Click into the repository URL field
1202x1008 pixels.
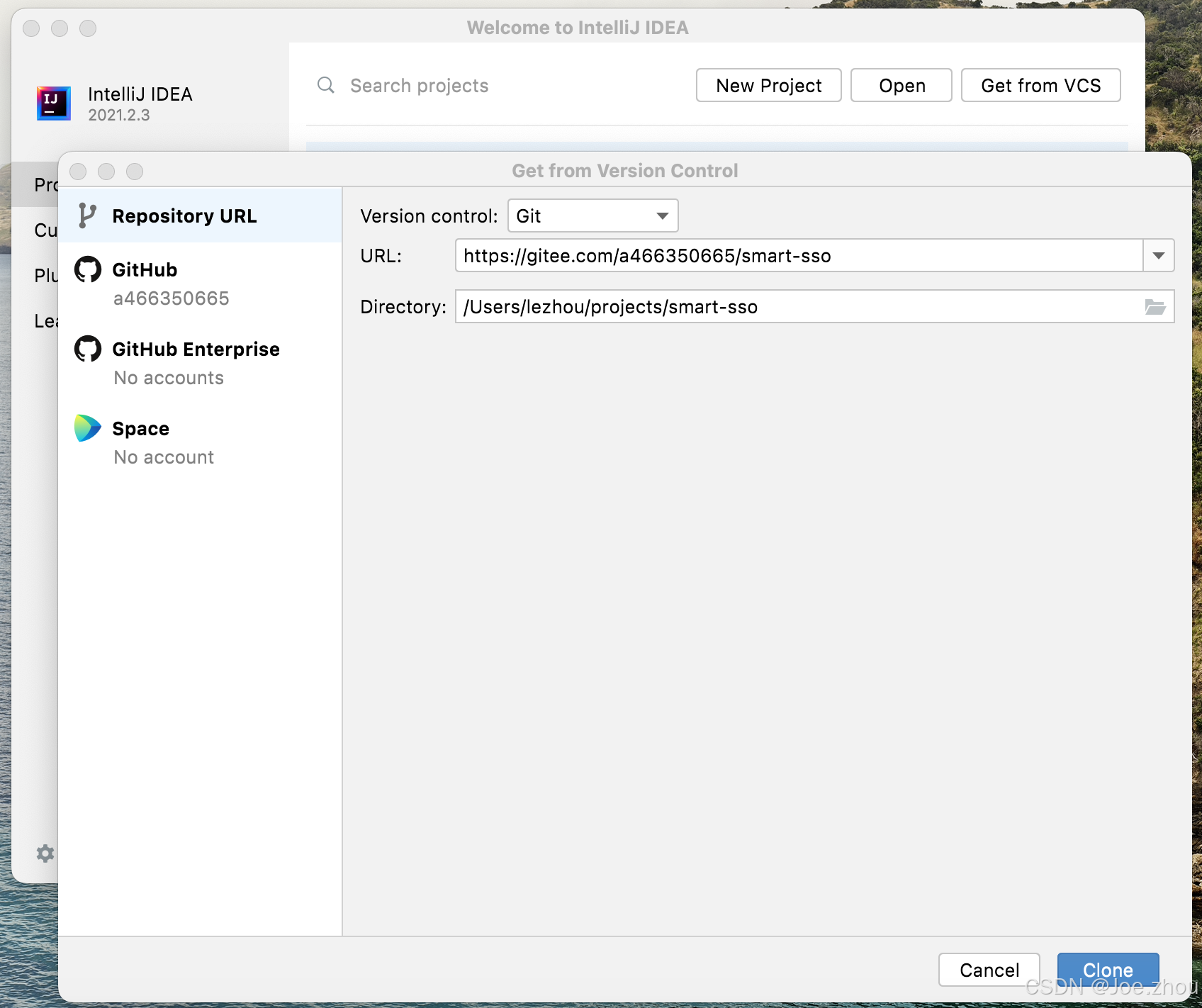(799, 255)
